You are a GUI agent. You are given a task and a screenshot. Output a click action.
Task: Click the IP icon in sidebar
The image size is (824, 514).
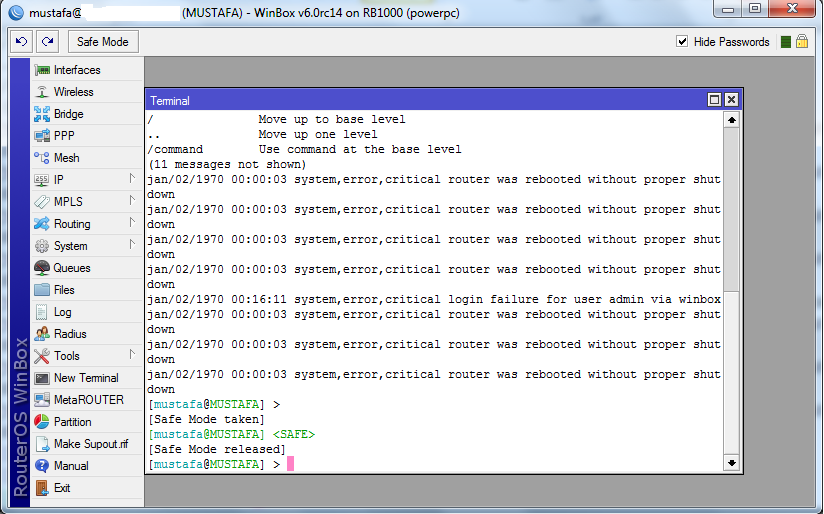pos(42,180)
